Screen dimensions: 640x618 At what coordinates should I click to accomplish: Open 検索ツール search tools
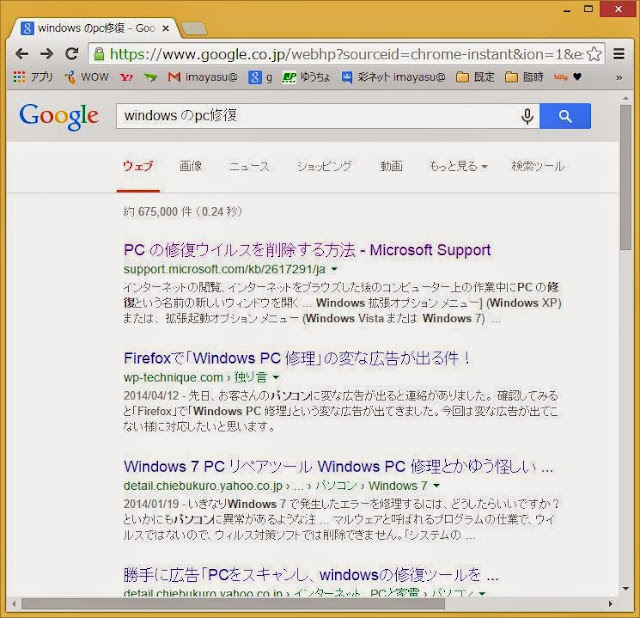pos(538,166)
